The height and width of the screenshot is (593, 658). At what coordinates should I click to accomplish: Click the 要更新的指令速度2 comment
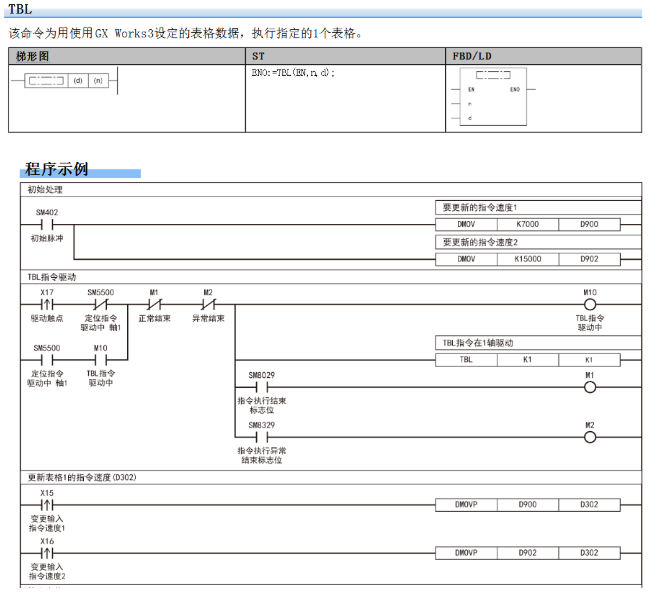click(480, 242)
